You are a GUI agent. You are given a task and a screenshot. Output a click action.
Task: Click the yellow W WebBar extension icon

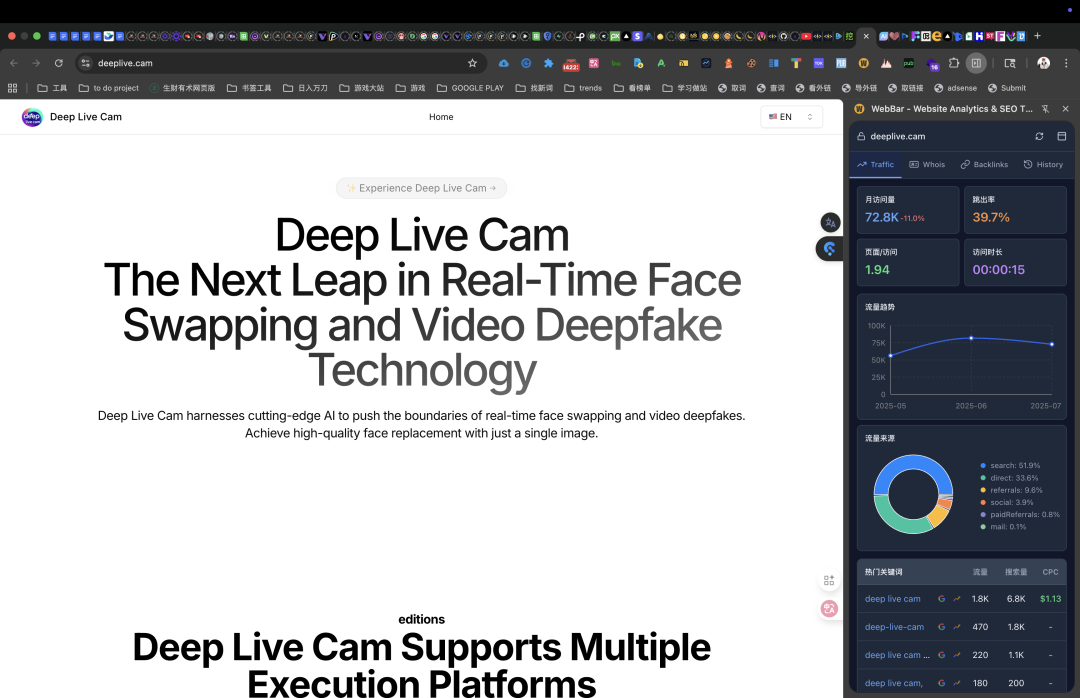863,63
